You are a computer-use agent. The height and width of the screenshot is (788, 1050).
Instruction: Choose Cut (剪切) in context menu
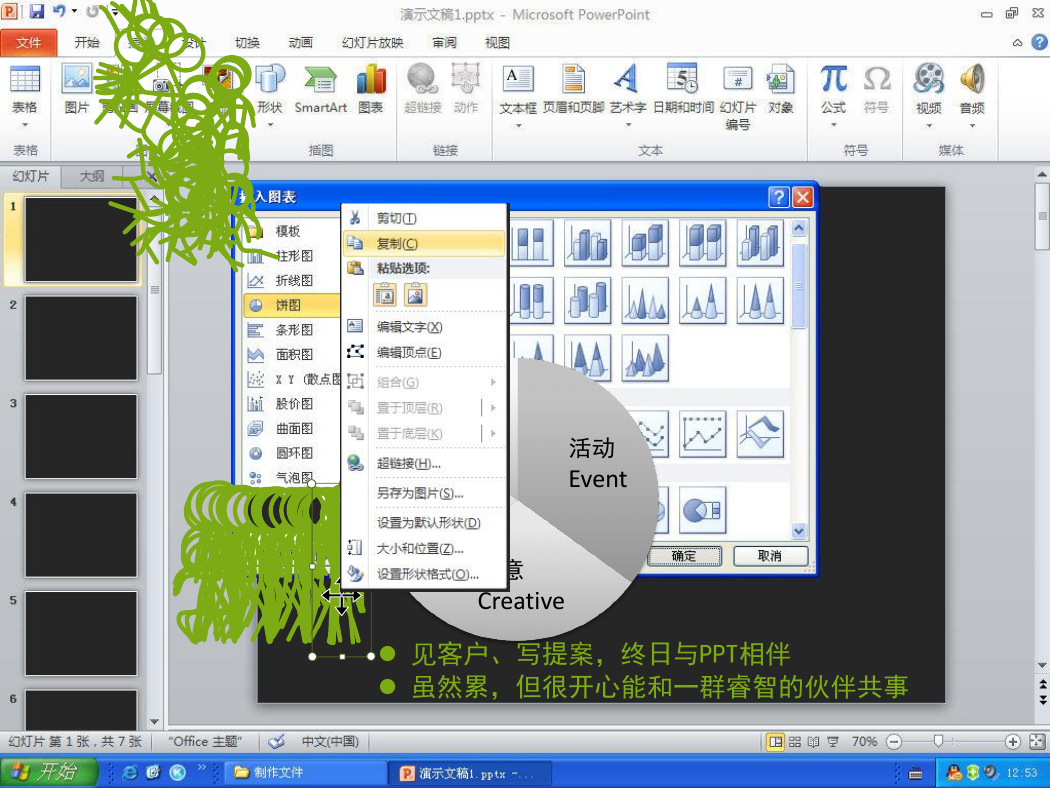tap(424, 218)
